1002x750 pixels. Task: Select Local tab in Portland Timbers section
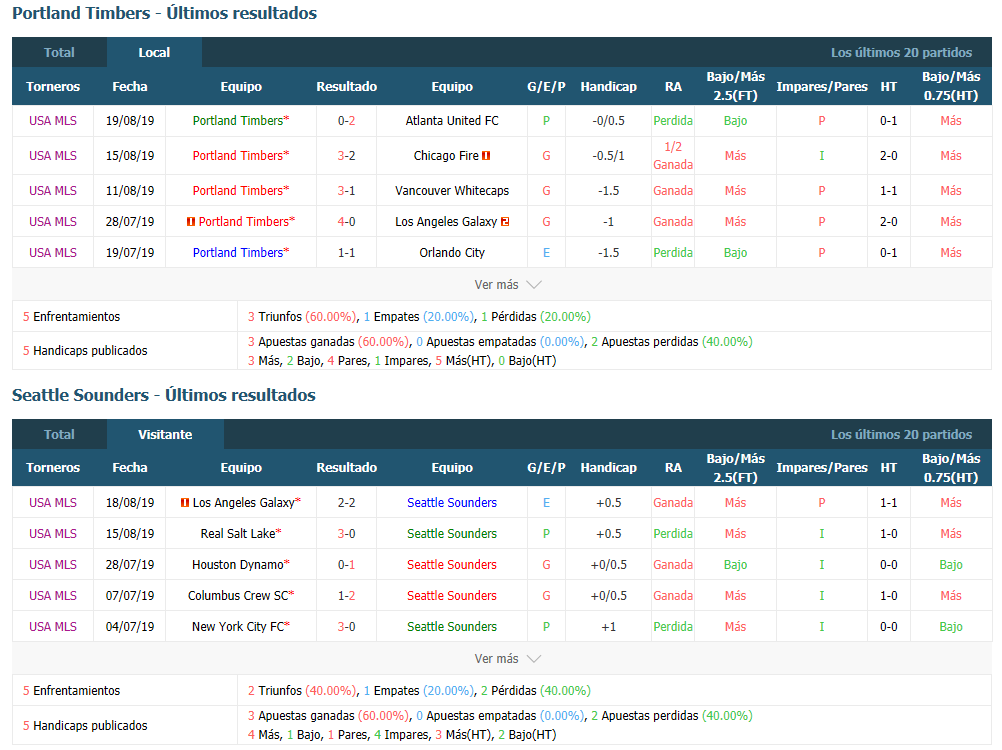click(154, 52)
